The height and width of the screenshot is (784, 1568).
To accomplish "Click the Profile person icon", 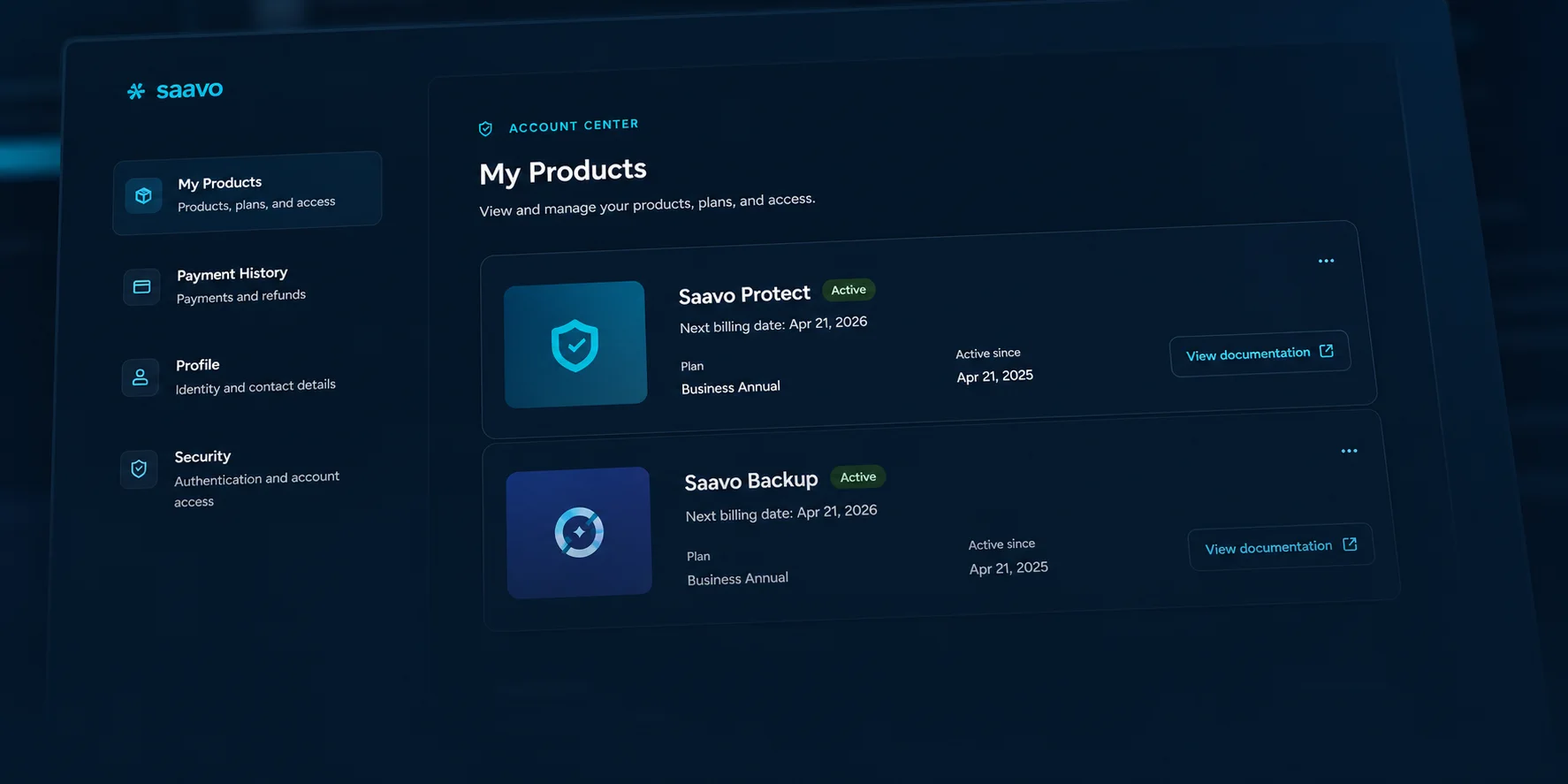I will coord(140,377).
